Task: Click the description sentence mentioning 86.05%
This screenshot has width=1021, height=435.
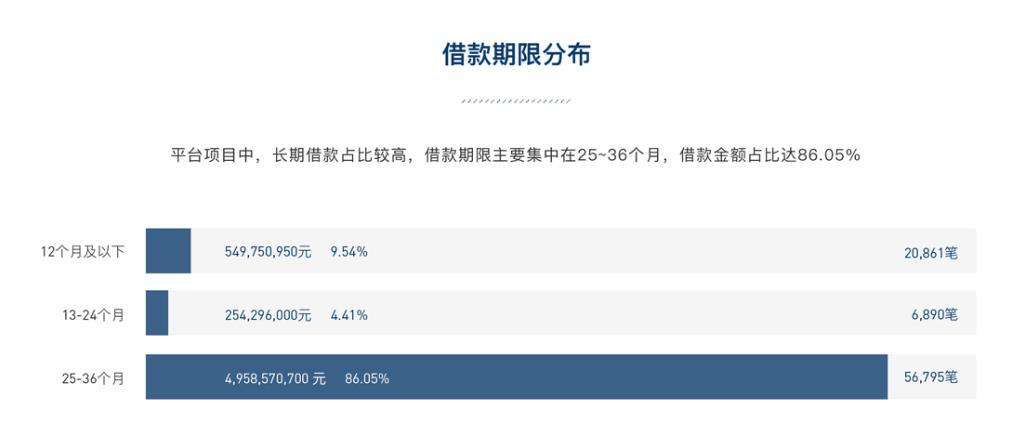Action: coord(516,155)
